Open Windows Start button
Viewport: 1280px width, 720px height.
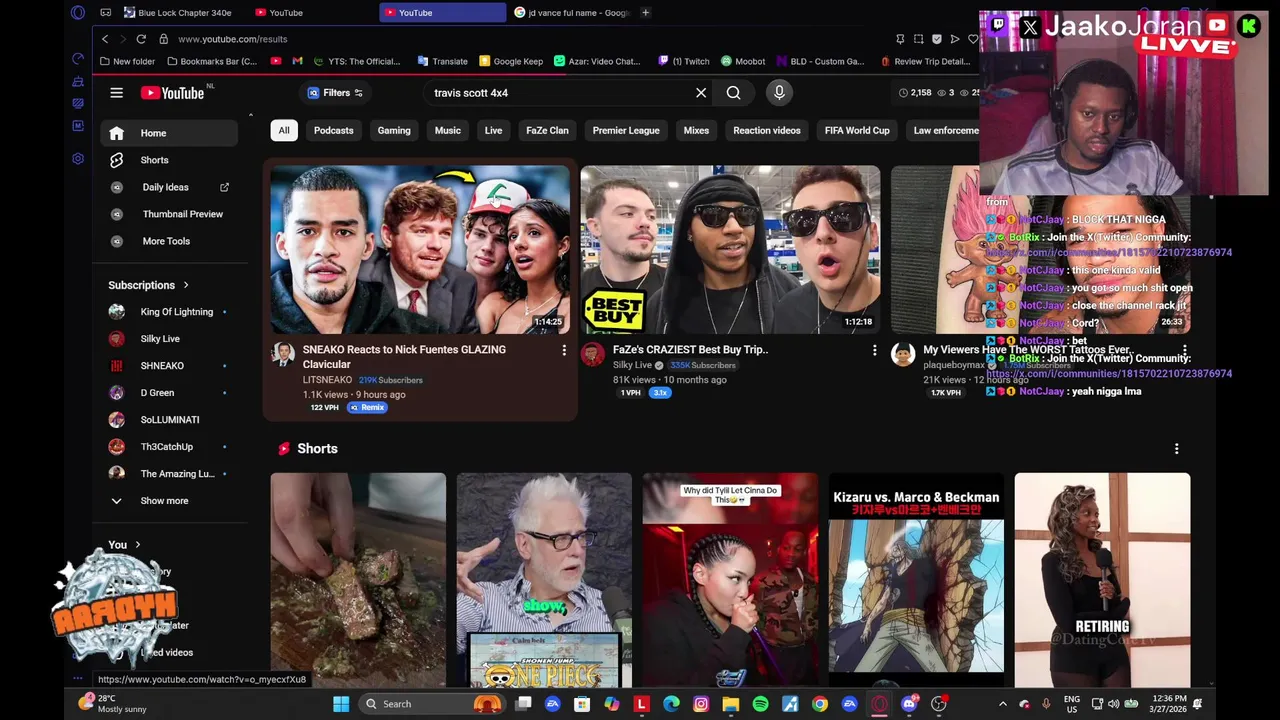pos(341,704)
